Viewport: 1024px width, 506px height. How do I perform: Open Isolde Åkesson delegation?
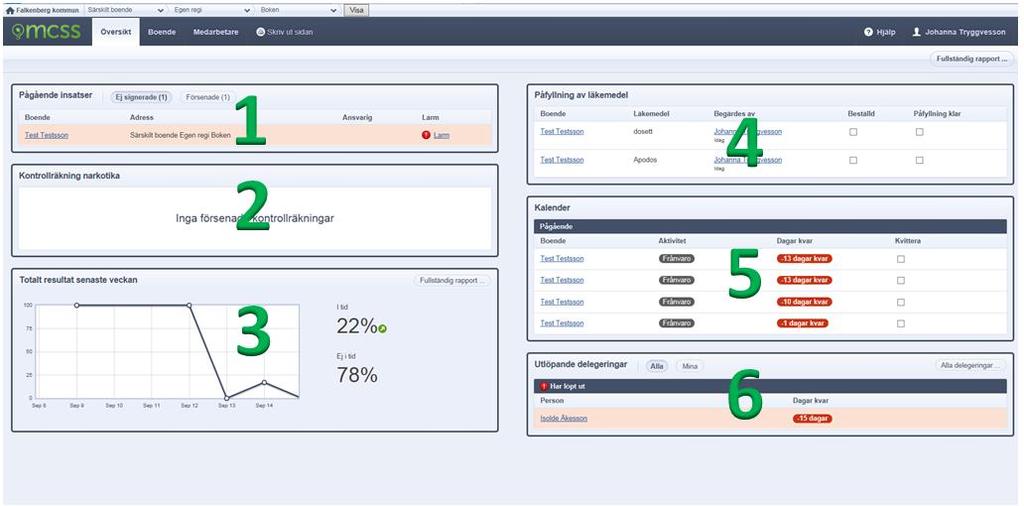(x=564, y=419)
